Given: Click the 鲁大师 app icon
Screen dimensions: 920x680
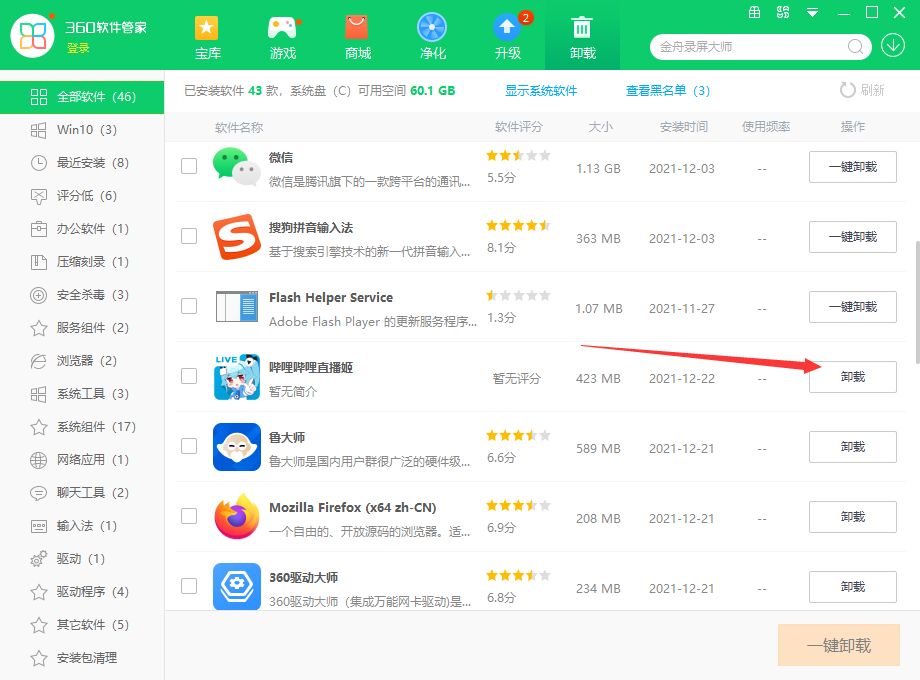Looking at the screenshot, I should [237, 446].
